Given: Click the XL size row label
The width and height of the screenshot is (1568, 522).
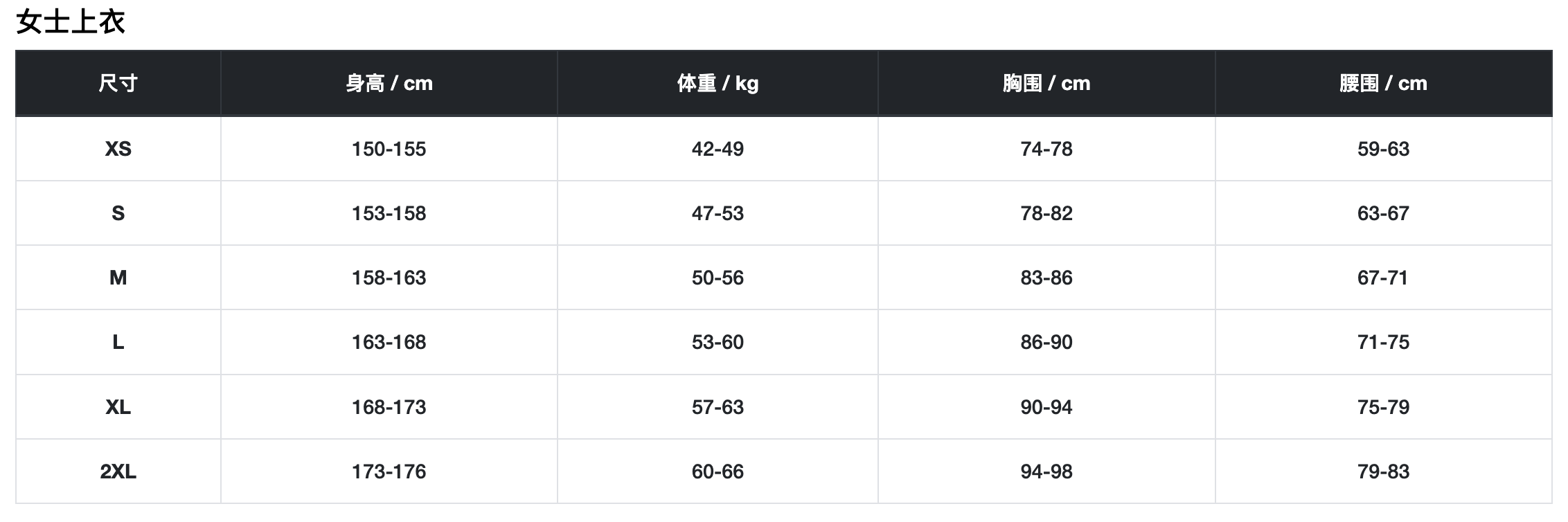Looking at the screenshot, I should point(118,407).
